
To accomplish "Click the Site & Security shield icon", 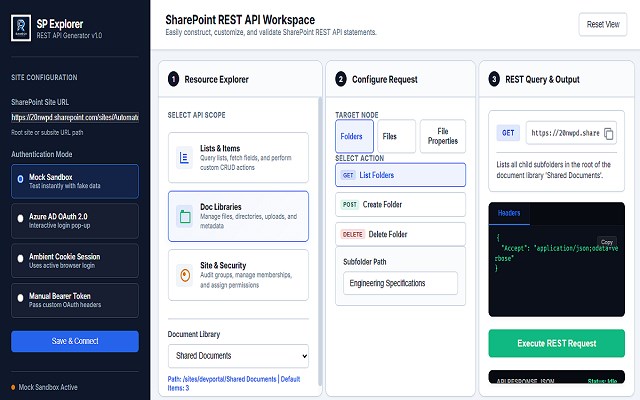I will [185, 275].
